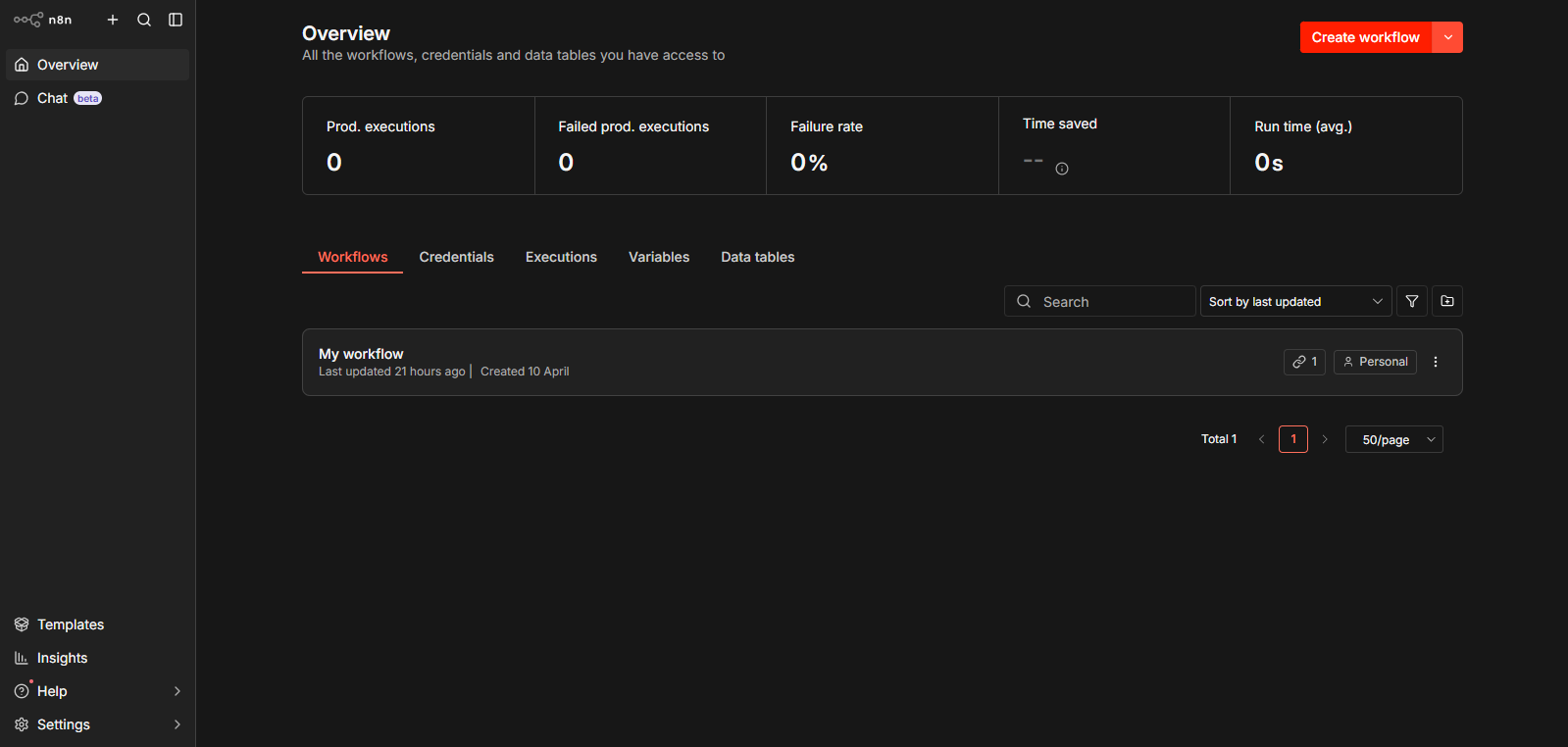Click the Time saved stat card
The width and height of the screenshot is (1568, 747).
(1114, 145)
